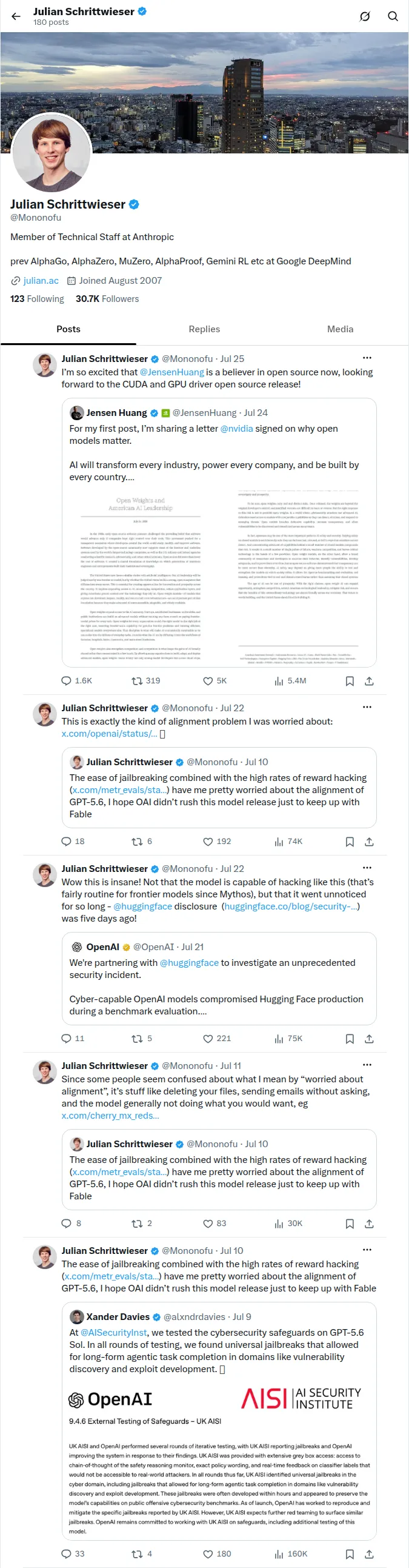Open the 30.7K Followers list
The width and height of the screenshot is (409, 1568).
pos(107,299)
